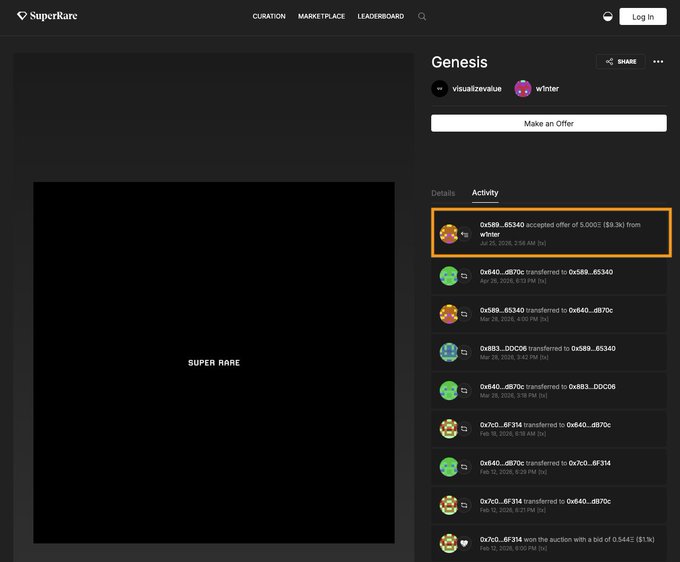Open recipient 0x7c0...6F314 on Feb 12 6:29 PM row
Viewport: 680px width, 562px height.
click(x=589, y=463)
